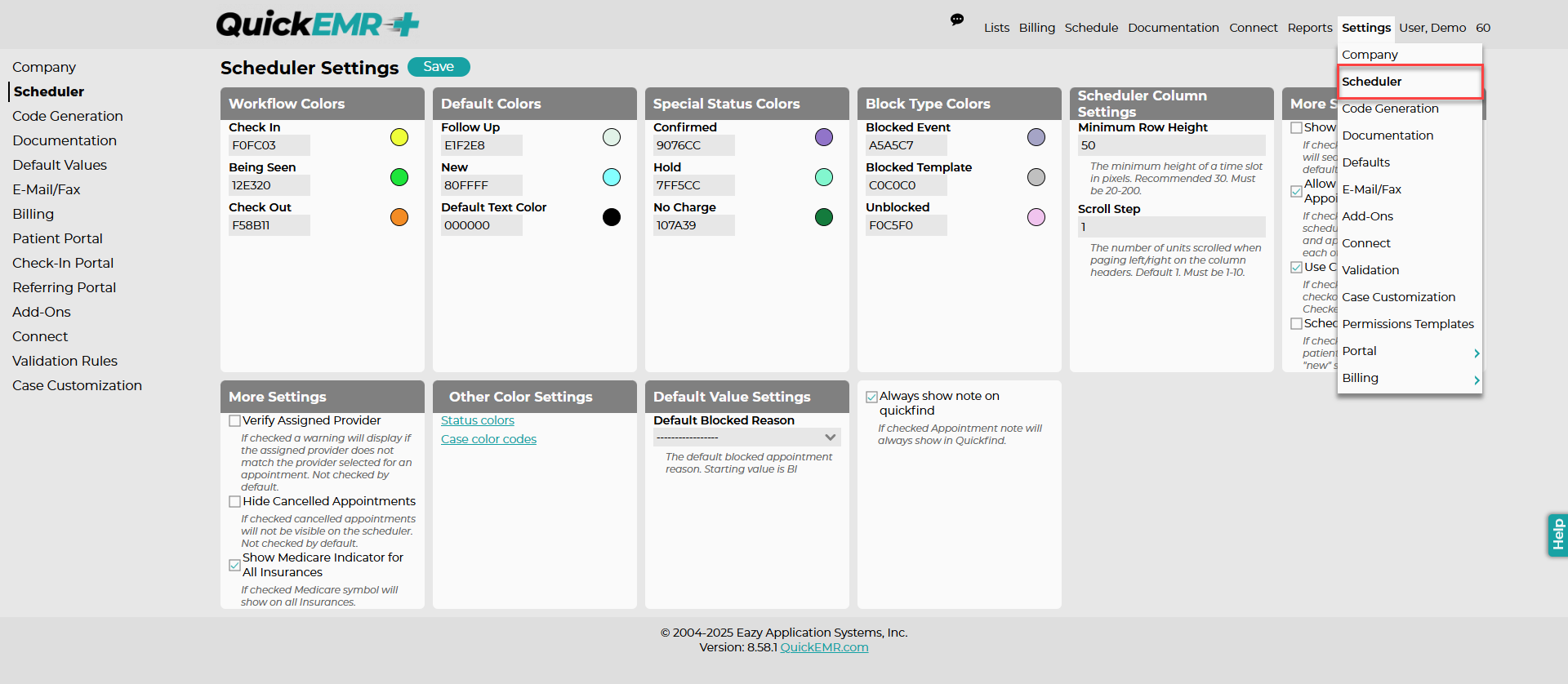Viewport: 1568px width, 684px height.
Task: Visit the QuickEMR.com footer link
Action: point(824,647)
